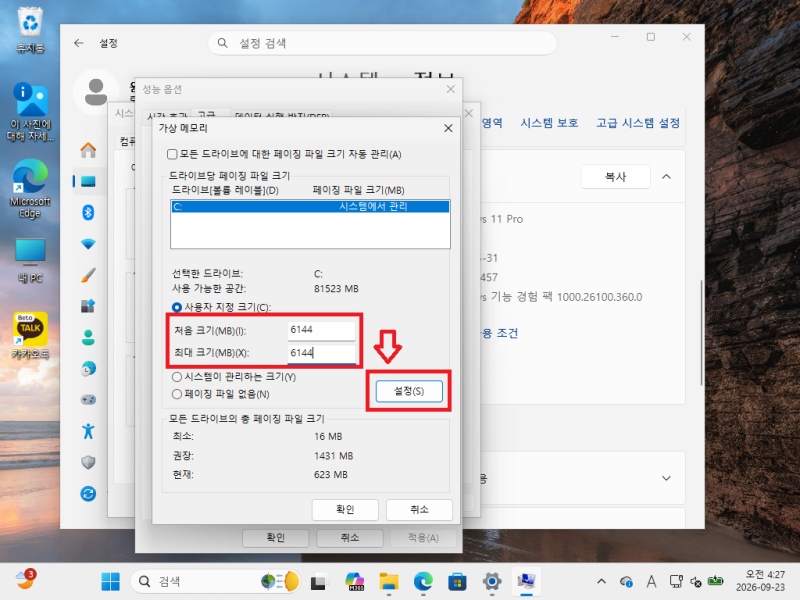Click the taskbar search box
The width and height of the screenshot is (800, 600).
pyautogui.click(x=215, y=582)
